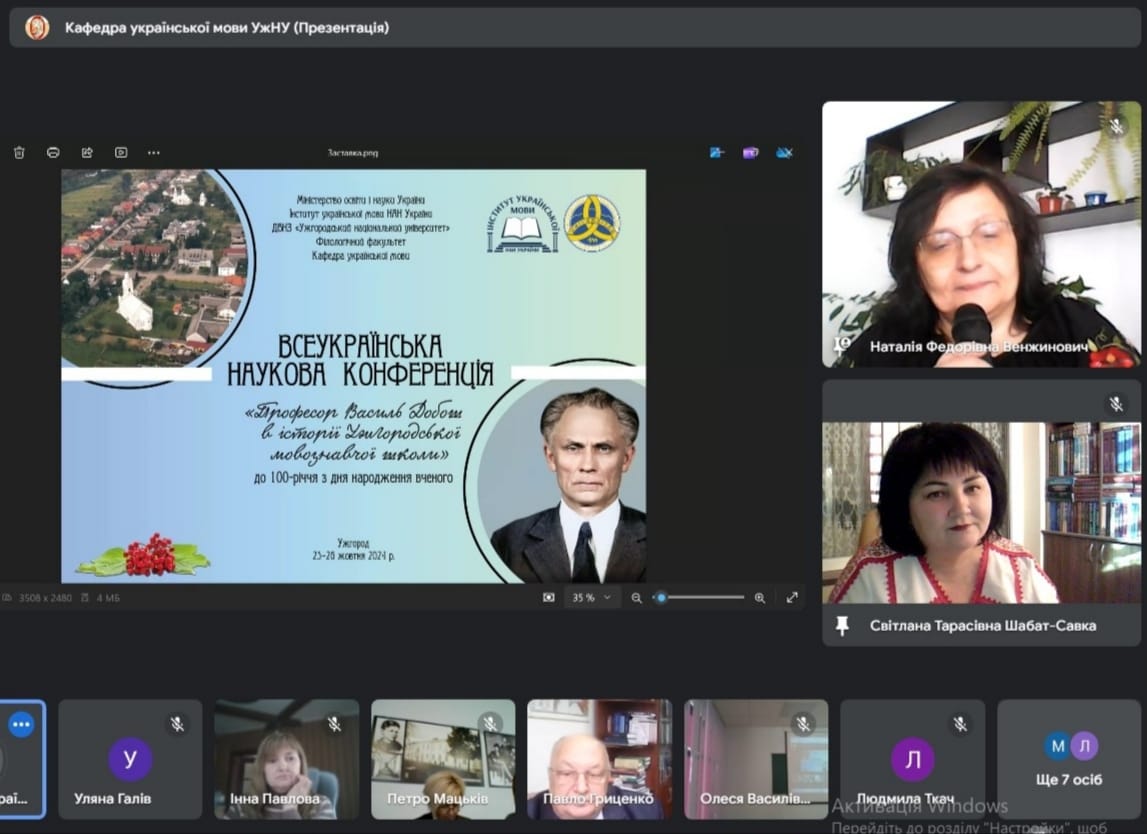Image resolution: width=1147 pixels, height=834 pixels.
Task: Toggle pin on Світлана Тарасівна Шабат-Савка tile
Action: [x=842, y=626]
